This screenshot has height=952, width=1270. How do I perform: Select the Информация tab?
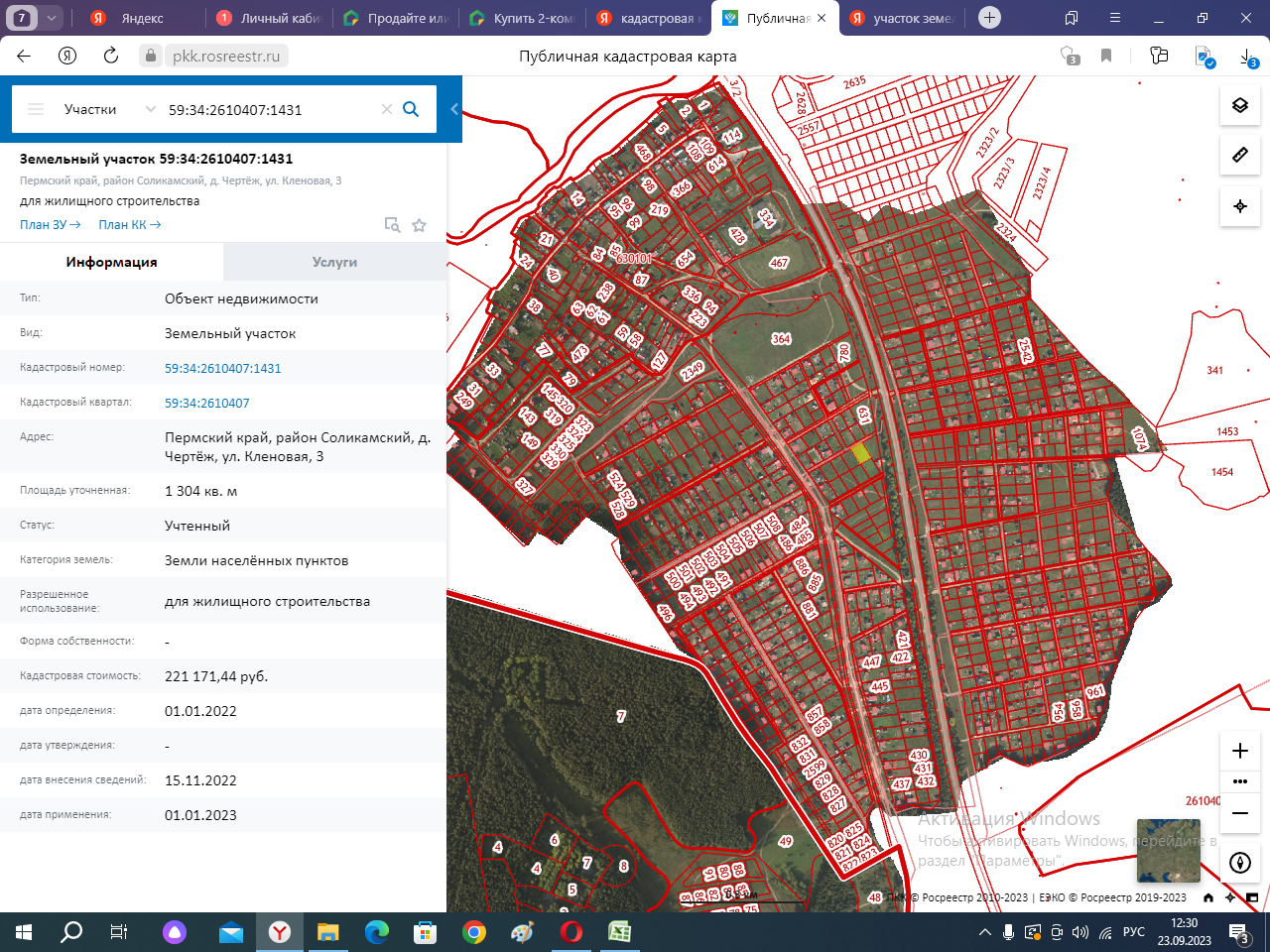click(111, 262)
